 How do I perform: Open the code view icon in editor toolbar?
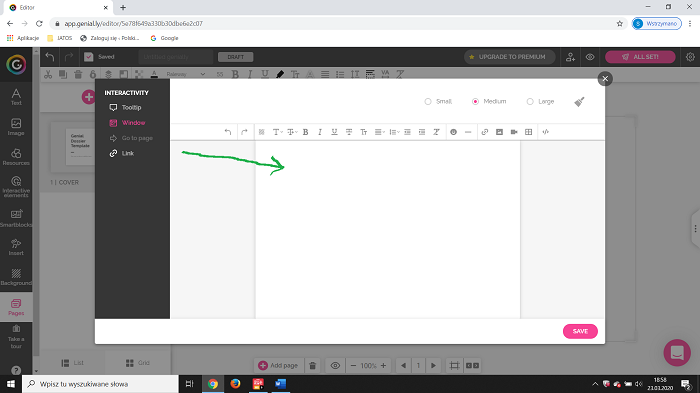point(546,132)
